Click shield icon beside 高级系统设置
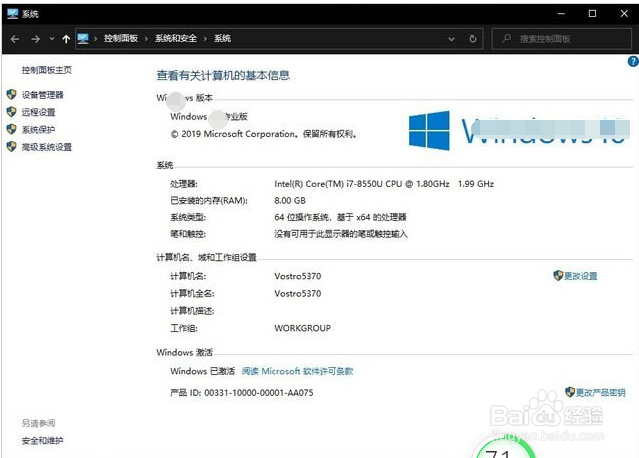Viewport: 639px width, 458px height. [x=11, y=147]
